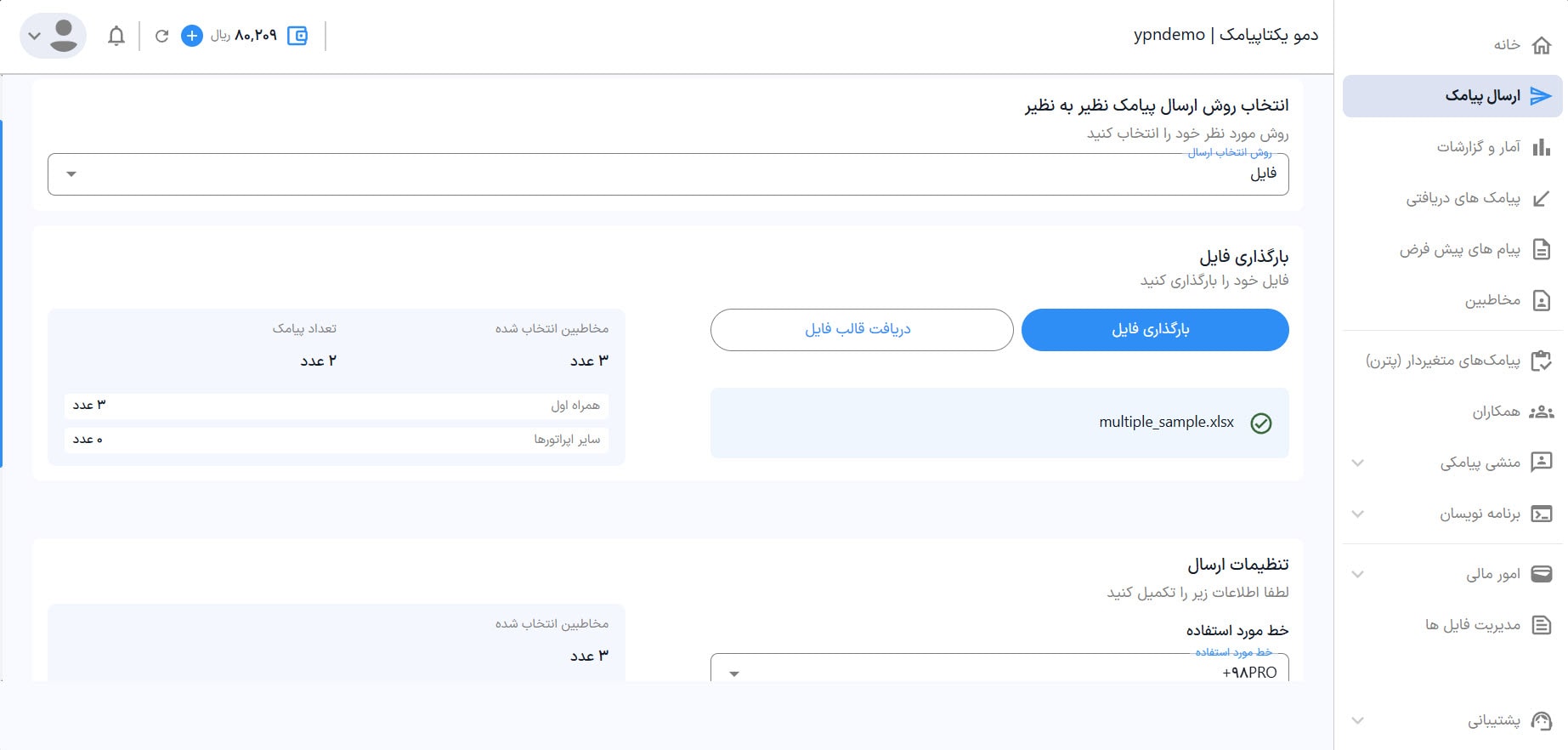The image size is (1568, 750).
Task: Click the download file template button
Action: 861,329
